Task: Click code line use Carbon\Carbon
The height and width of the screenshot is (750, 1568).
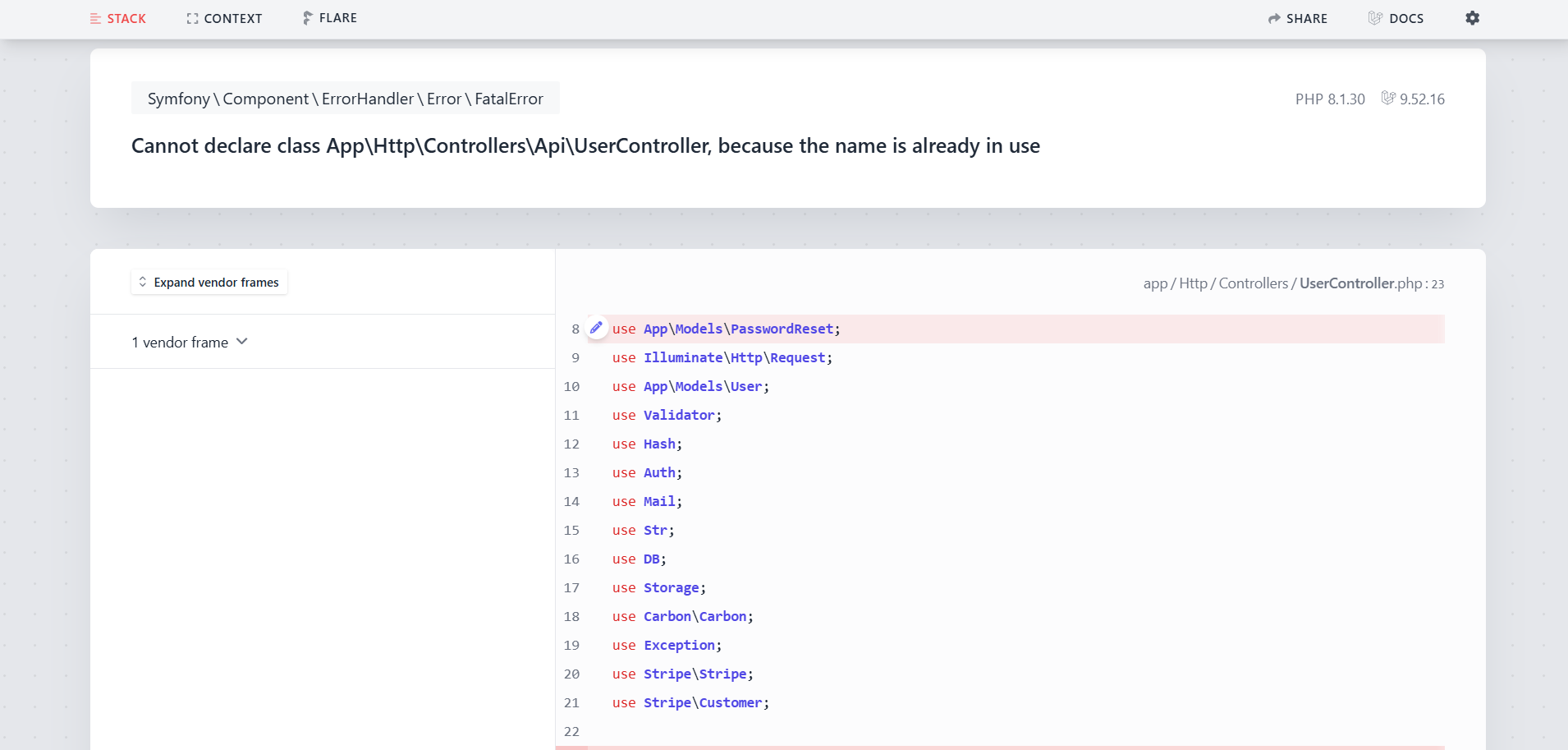Action: click(683, 616)
